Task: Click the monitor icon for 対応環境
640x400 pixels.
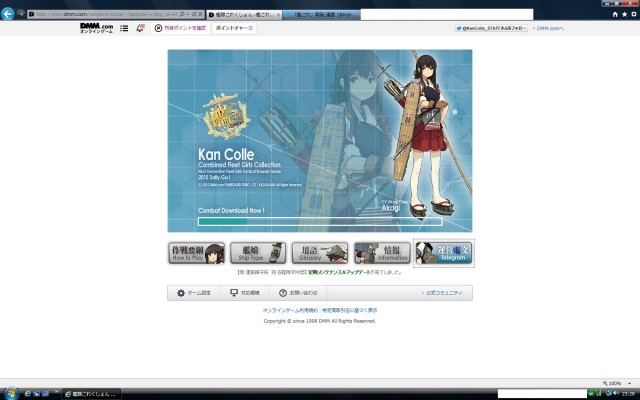Action: pyautogui.click(x=234, y=293)
